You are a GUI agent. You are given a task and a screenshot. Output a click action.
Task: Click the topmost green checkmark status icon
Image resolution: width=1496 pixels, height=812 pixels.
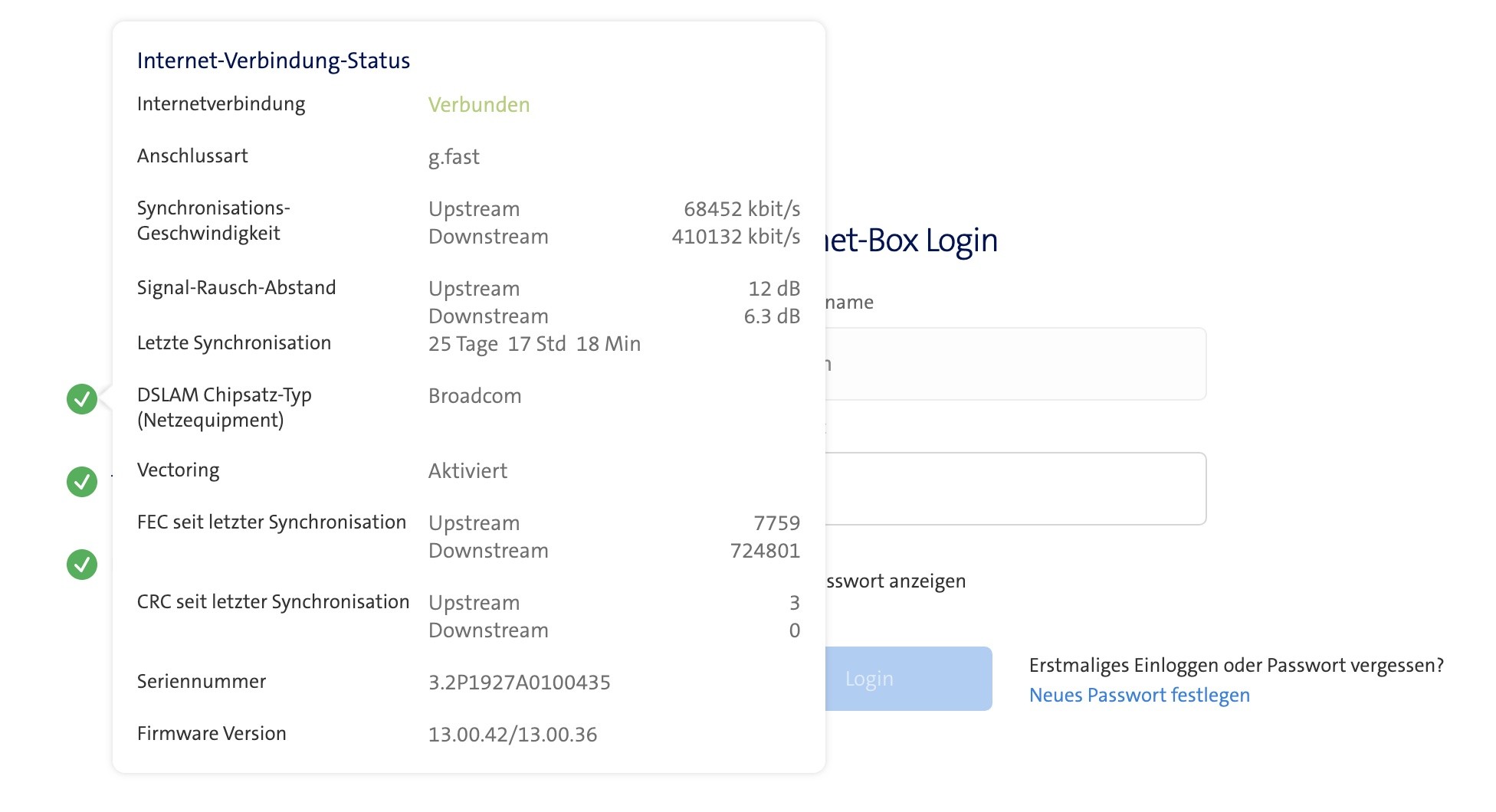click(x=82, y=399)
